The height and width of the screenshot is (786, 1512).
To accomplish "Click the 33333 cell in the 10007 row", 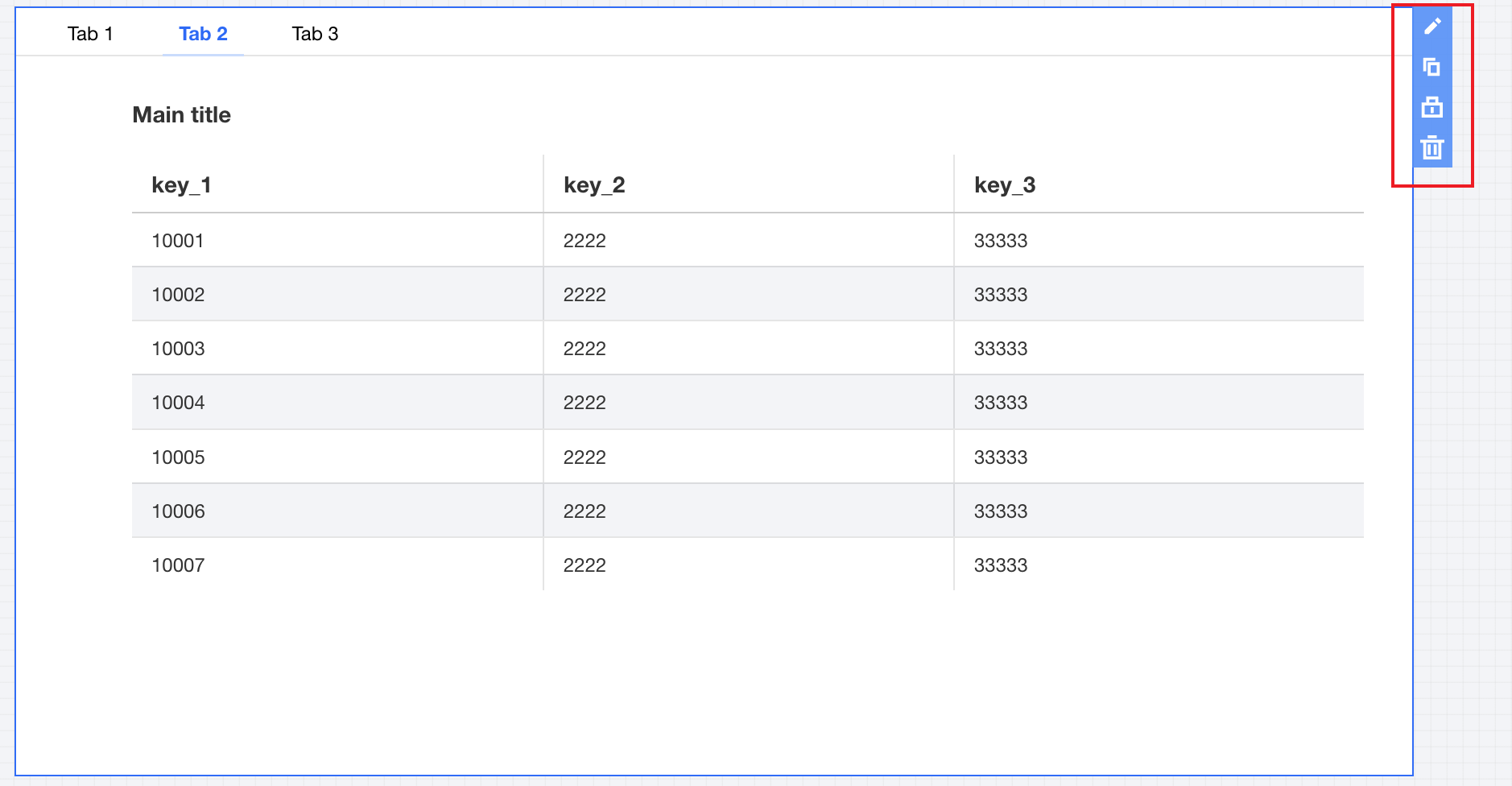I will (1001, 565).
